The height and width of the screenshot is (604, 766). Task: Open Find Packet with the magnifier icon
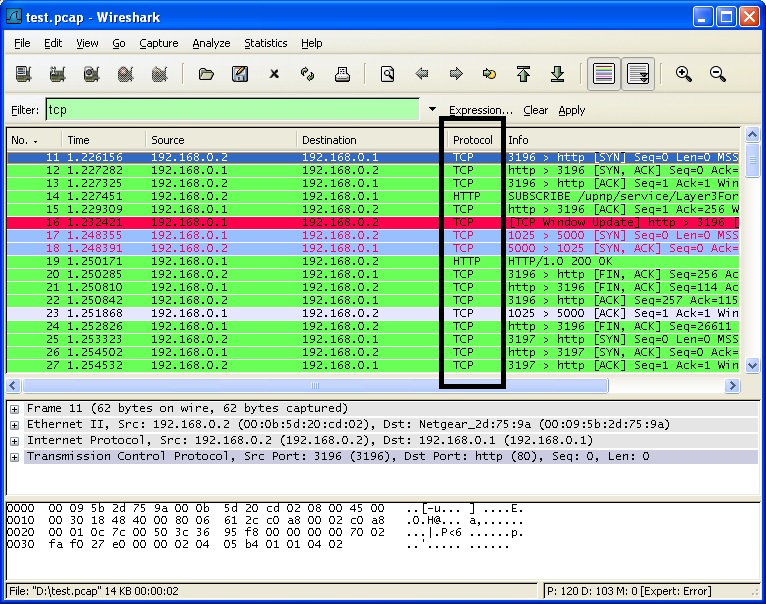[x=388, y=74]
